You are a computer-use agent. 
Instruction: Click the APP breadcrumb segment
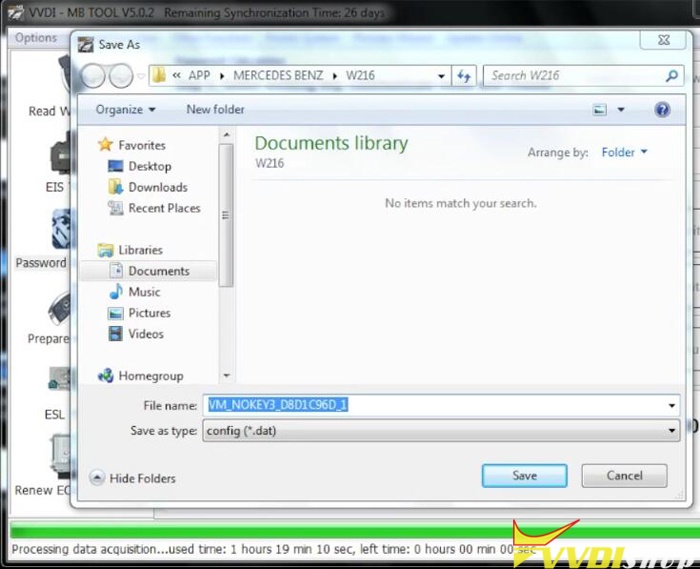199,75
